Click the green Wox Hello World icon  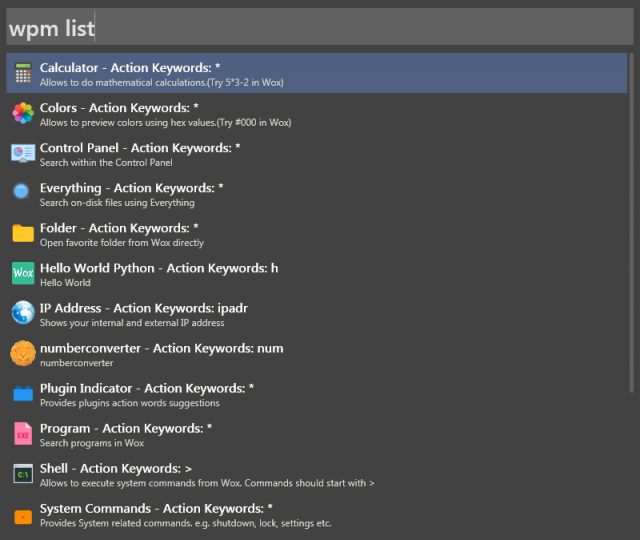click(22, 273)
